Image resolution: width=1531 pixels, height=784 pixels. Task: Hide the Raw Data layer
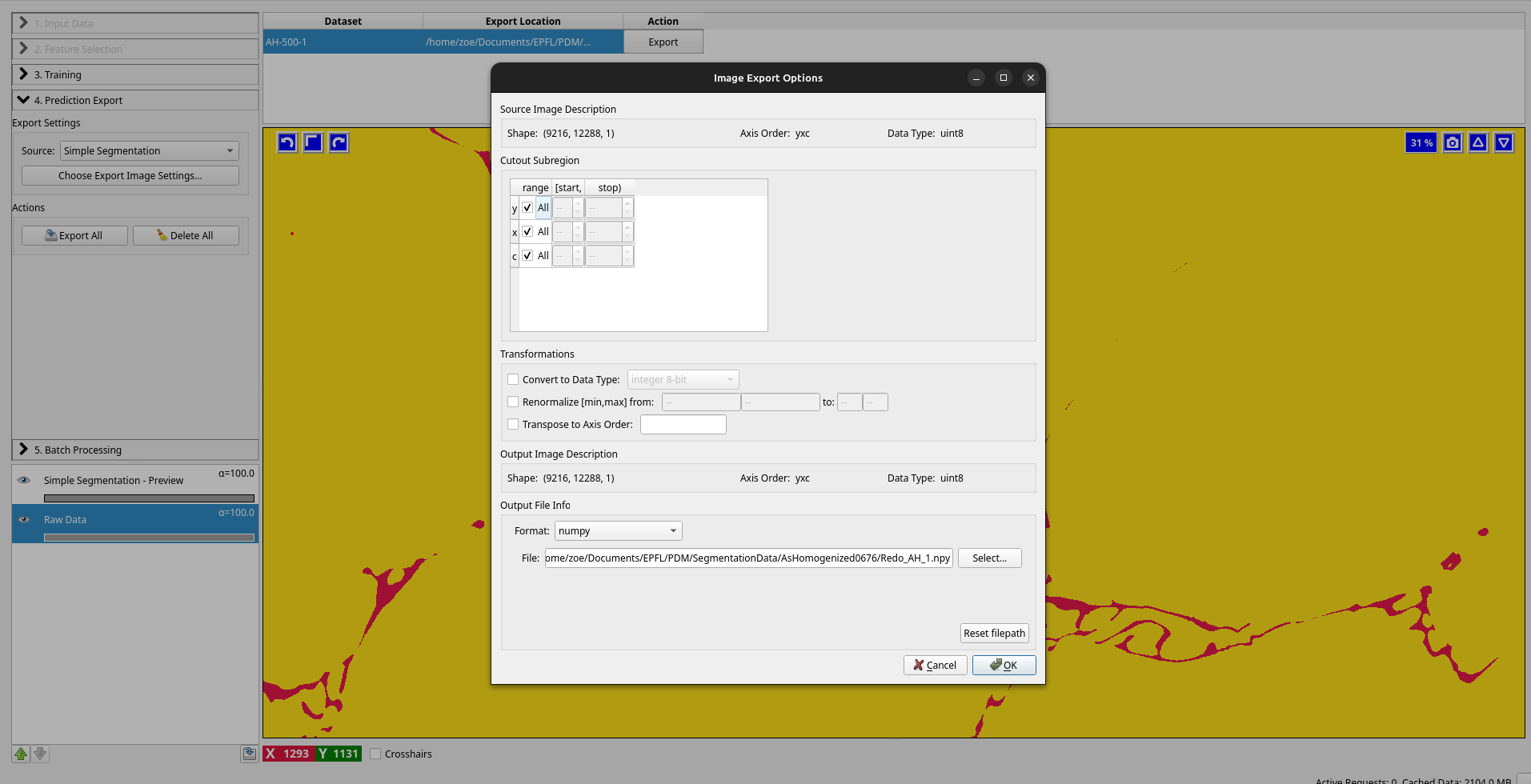(x=23, y=519)
